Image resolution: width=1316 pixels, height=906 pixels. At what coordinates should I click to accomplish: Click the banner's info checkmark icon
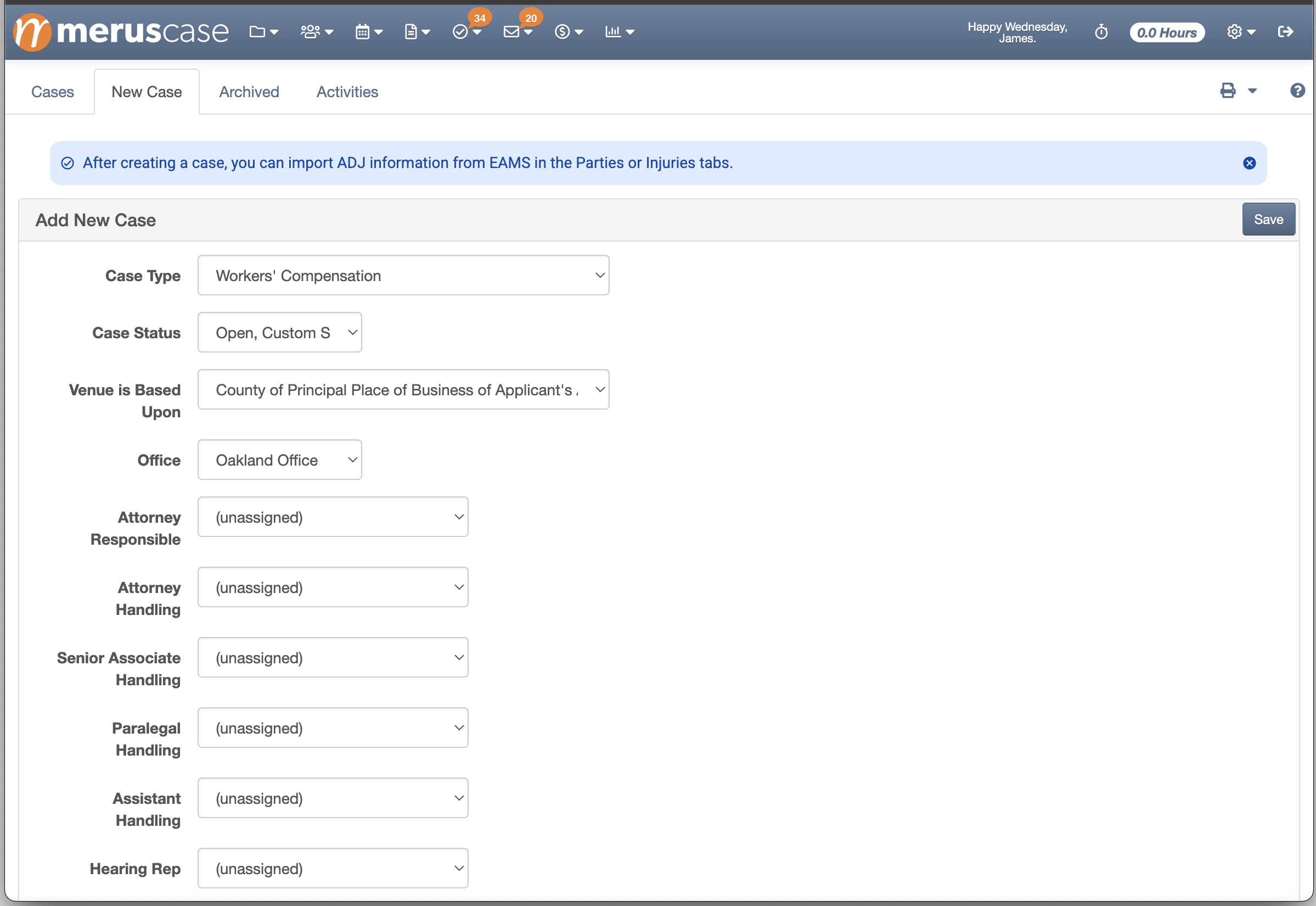click(68, 164)
